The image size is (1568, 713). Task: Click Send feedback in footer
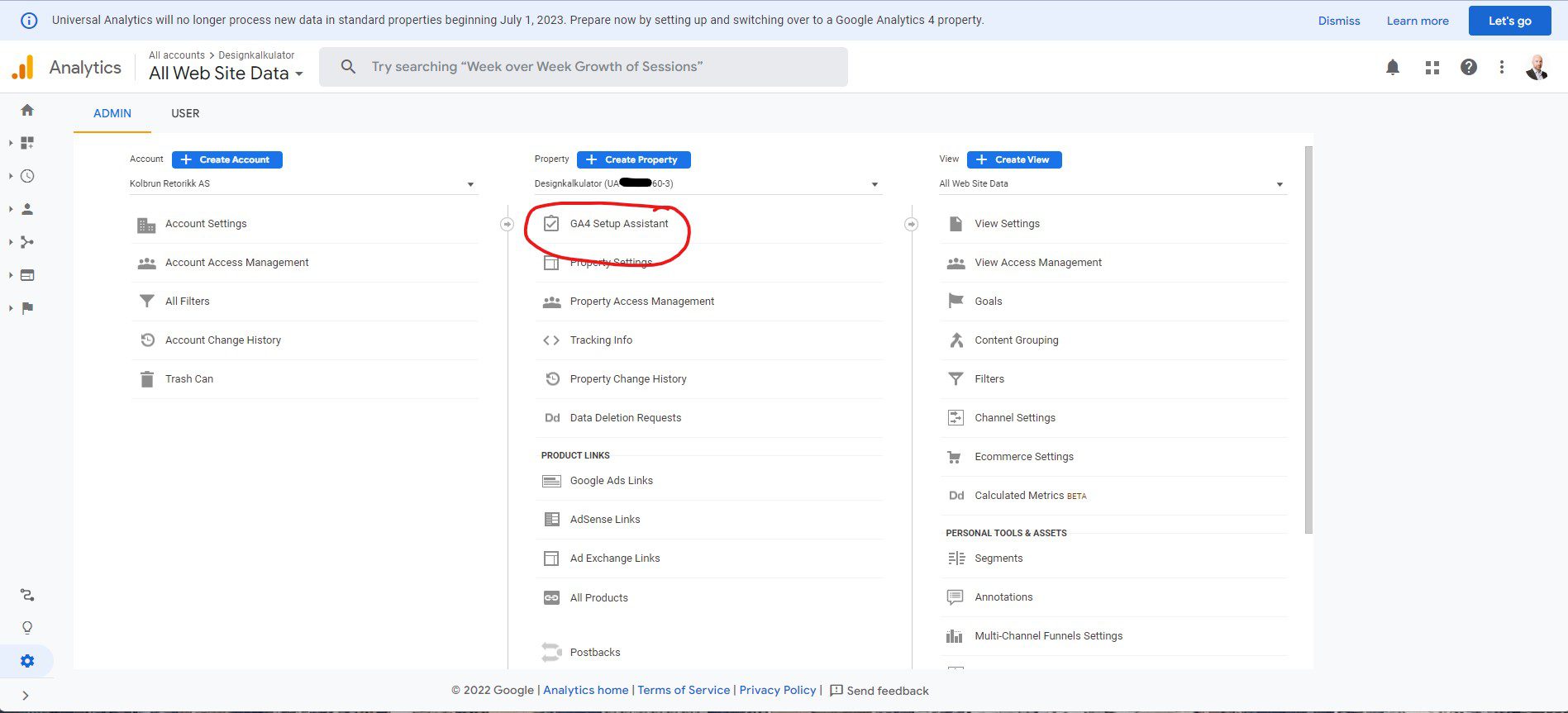pos(879,691)
